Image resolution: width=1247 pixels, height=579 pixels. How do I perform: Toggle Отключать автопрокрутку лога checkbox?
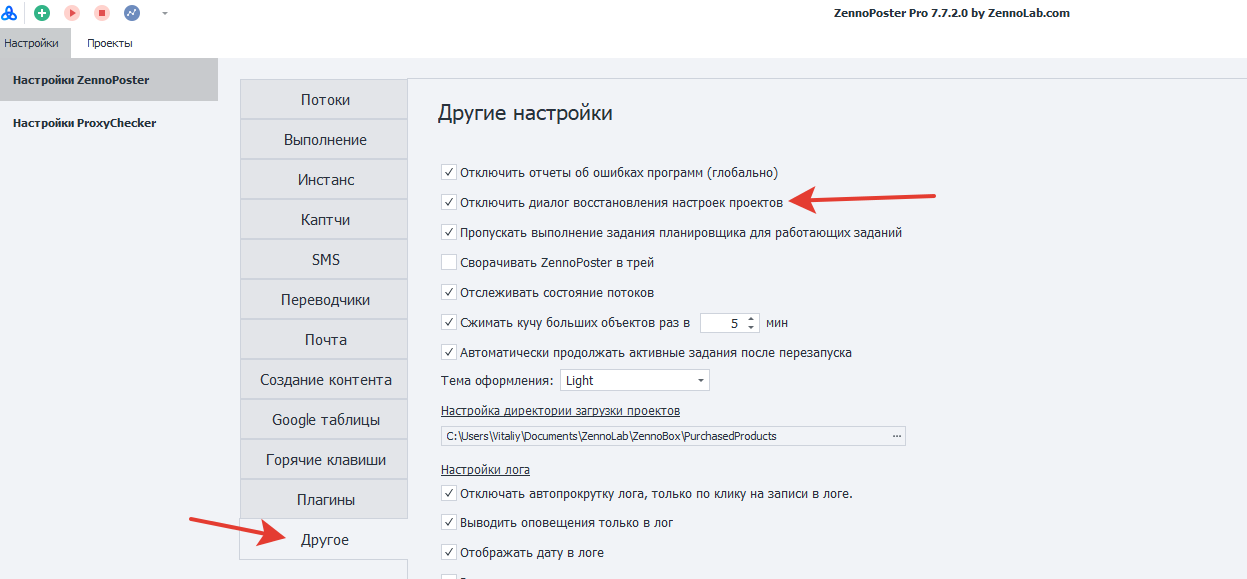449,493
